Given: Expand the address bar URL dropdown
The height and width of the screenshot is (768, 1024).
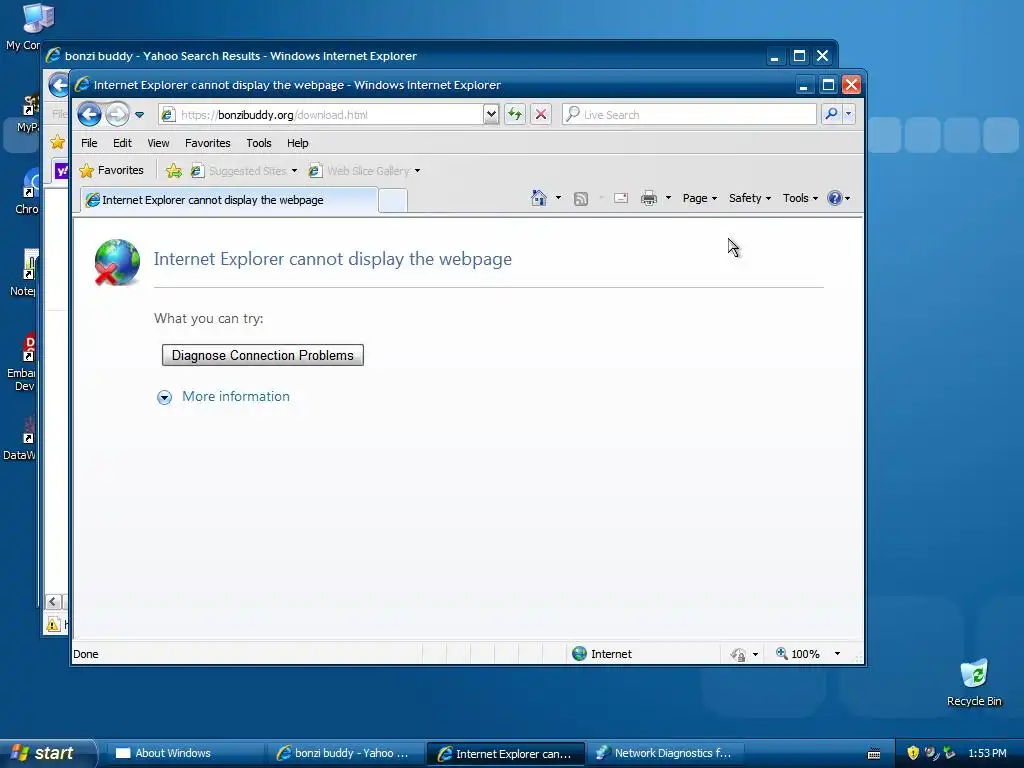Looking at the screenshot, I should [491, 115].
